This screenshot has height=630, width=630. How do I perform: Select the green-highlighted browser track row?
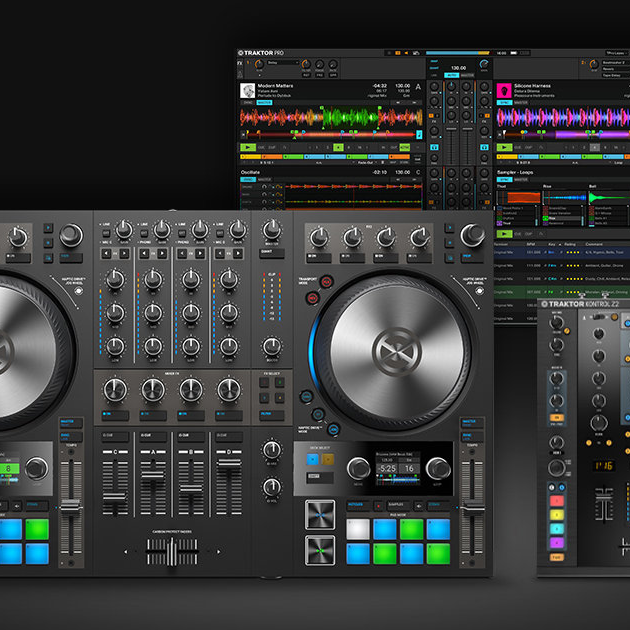[562, 292]
